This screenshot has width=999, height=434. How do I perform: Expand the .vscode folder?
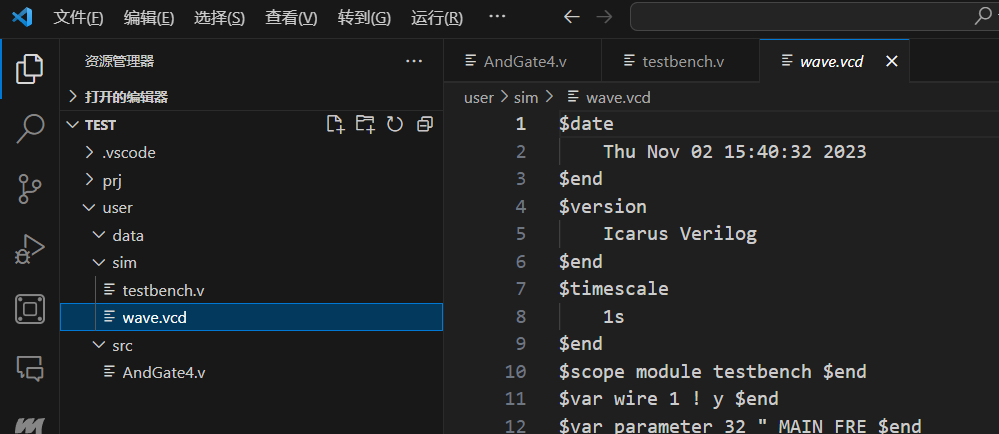[x=128, y=153]
